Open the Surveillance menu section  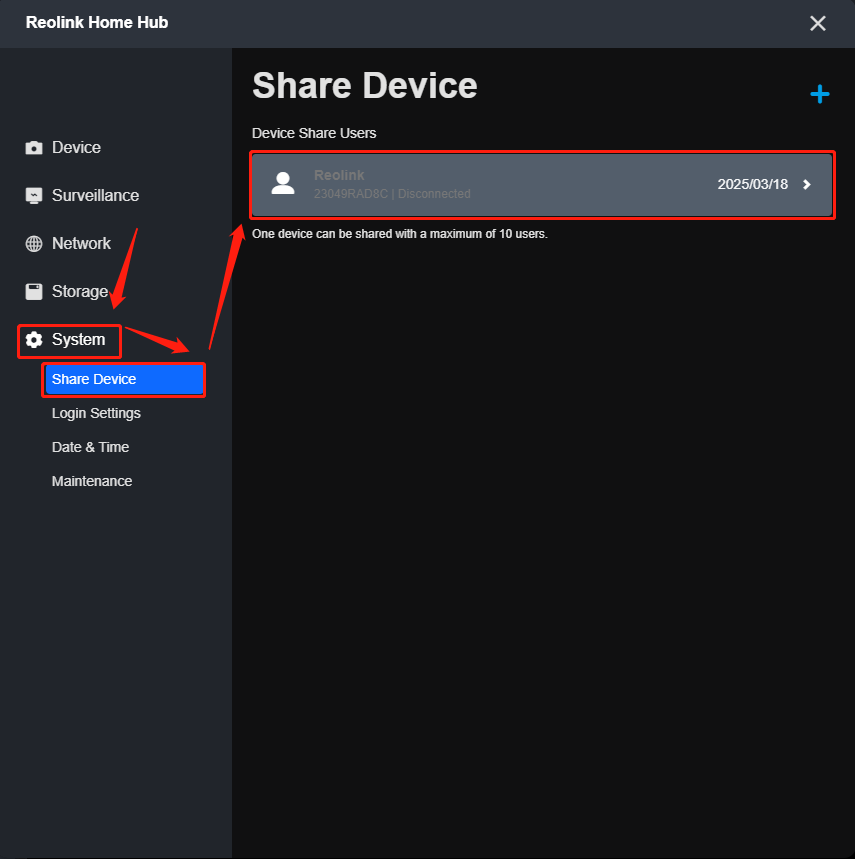[95, 196]
